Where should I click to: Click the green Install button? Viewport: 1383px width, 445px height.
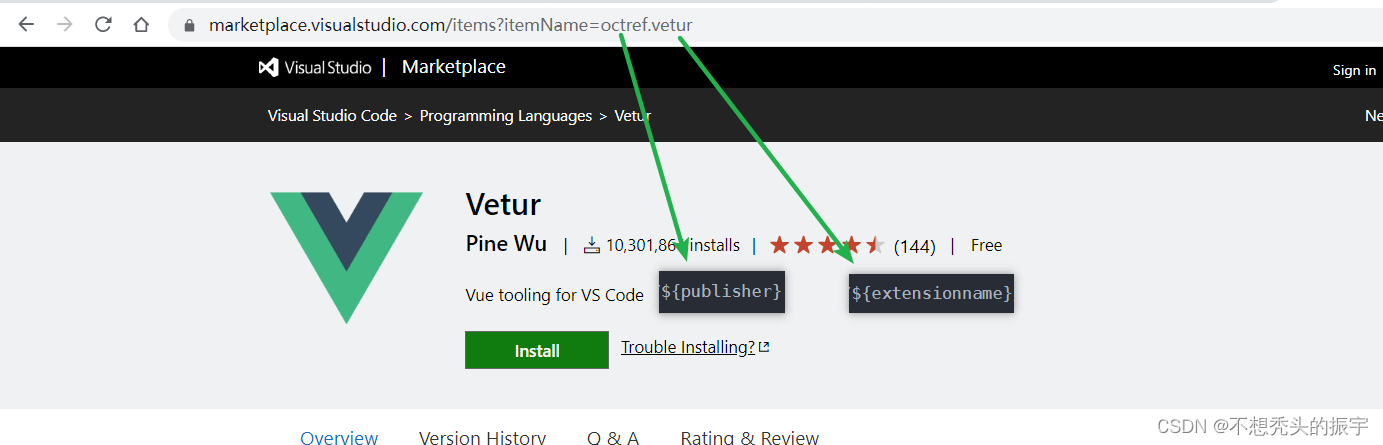coord(537,350)
